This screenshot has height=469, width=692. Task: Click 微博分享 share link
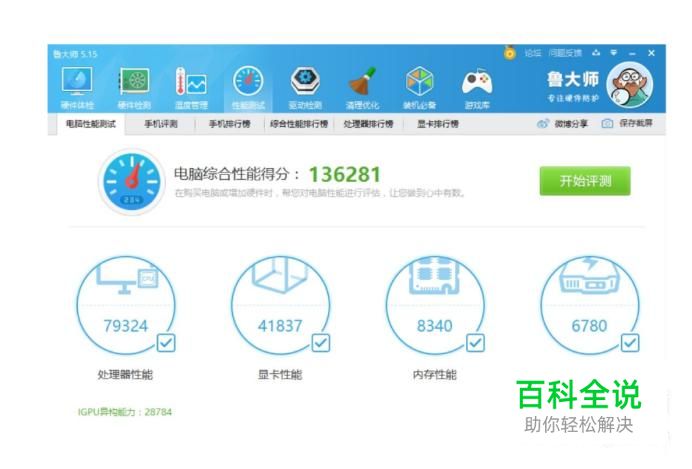point(563,124)
